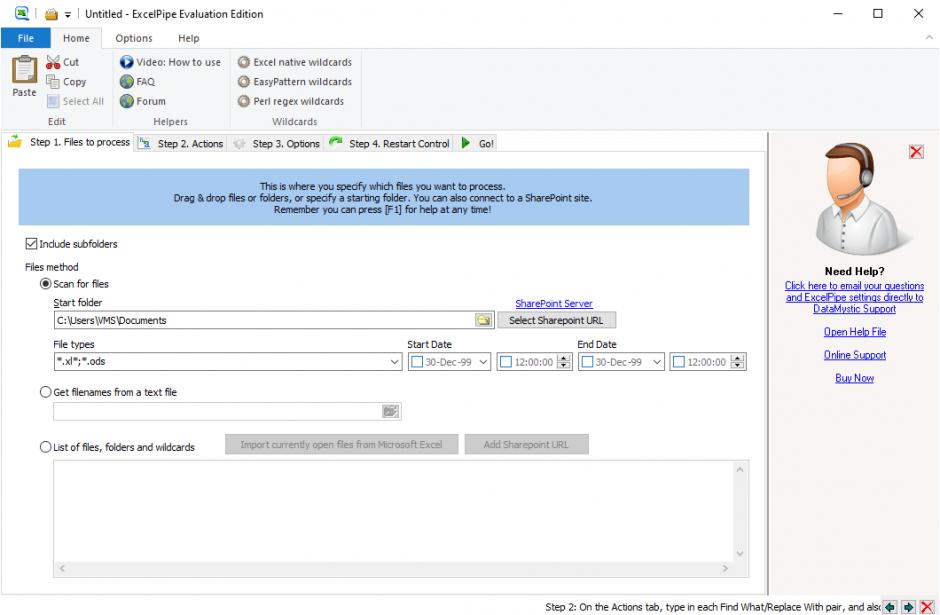
Task: Click the list's horizontal scrollbar left arrow
Action: click(62, 568)
